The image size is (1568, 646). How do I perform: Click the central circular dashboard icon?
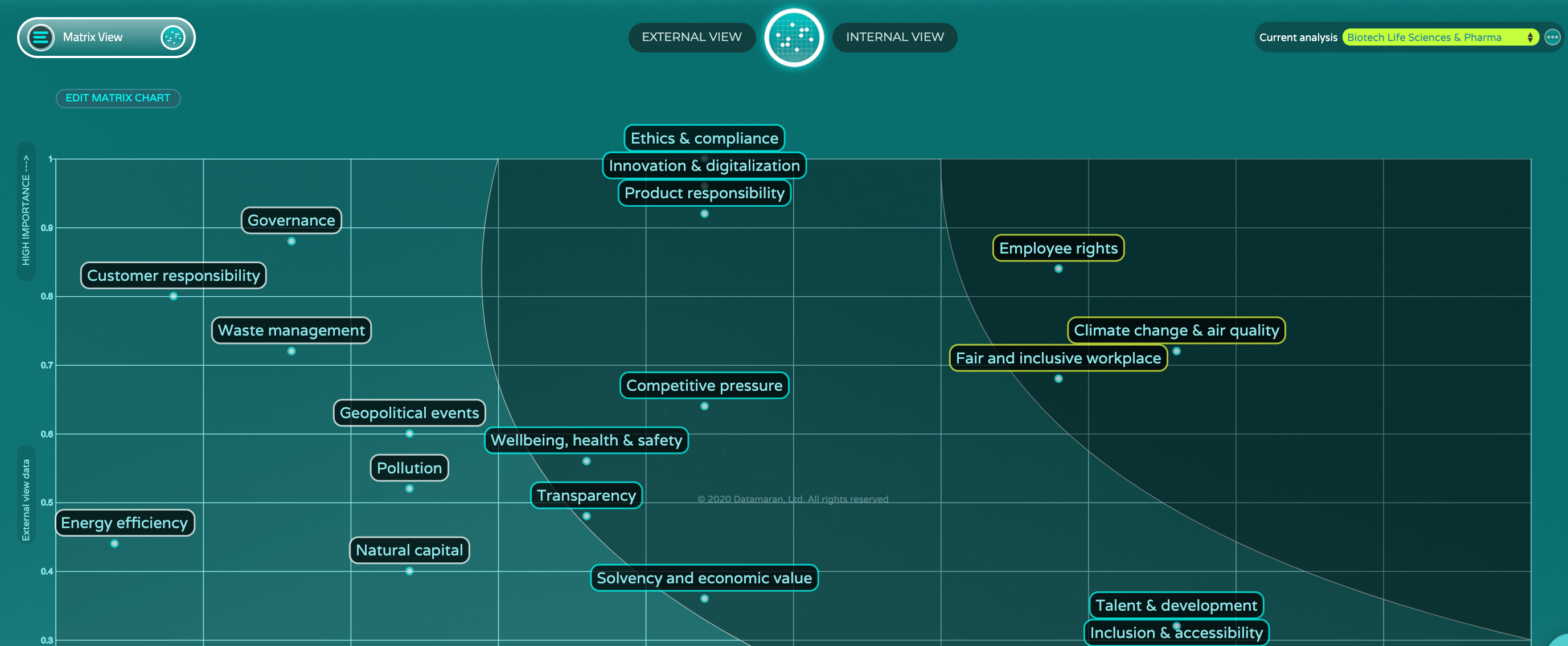pyautogui.click(x=795, y=37)
